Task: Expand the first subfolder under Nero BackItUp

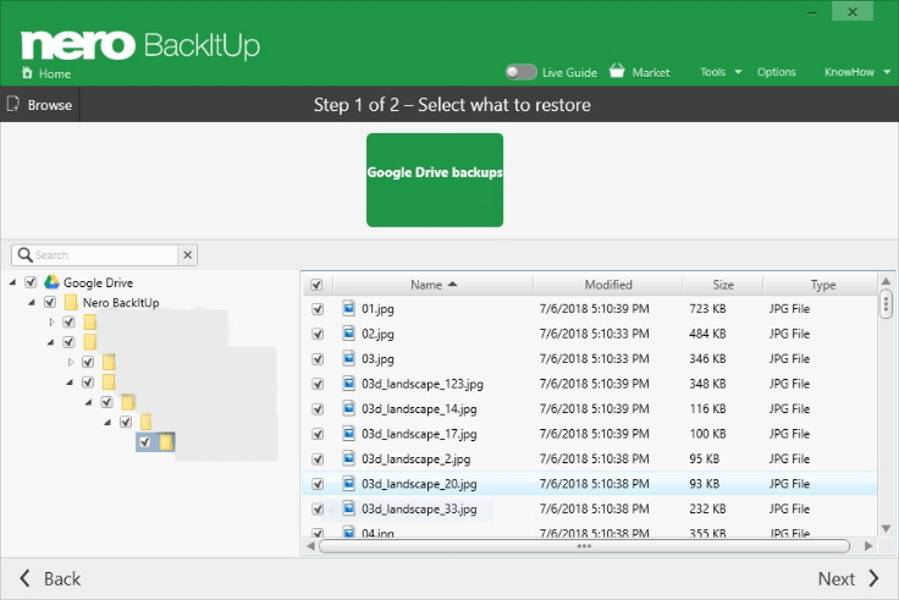Action: [x=52, y=322]
